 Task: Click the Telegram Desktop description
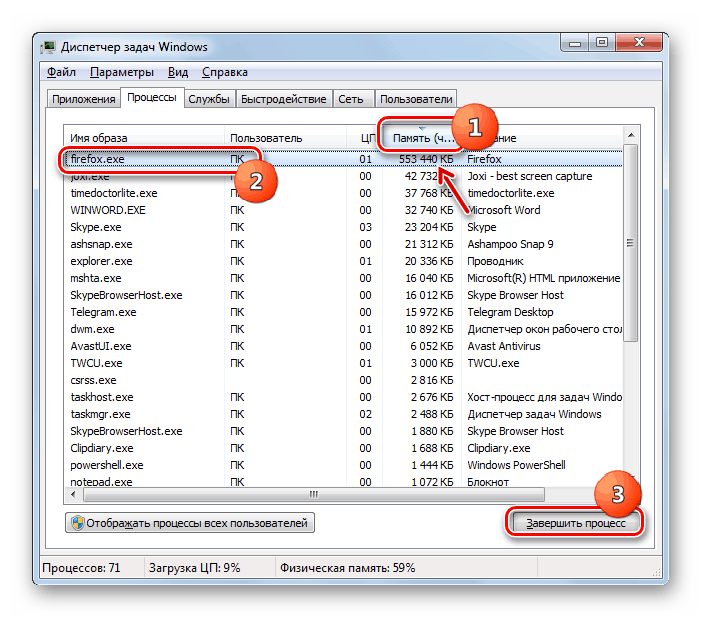coord(510,313)
